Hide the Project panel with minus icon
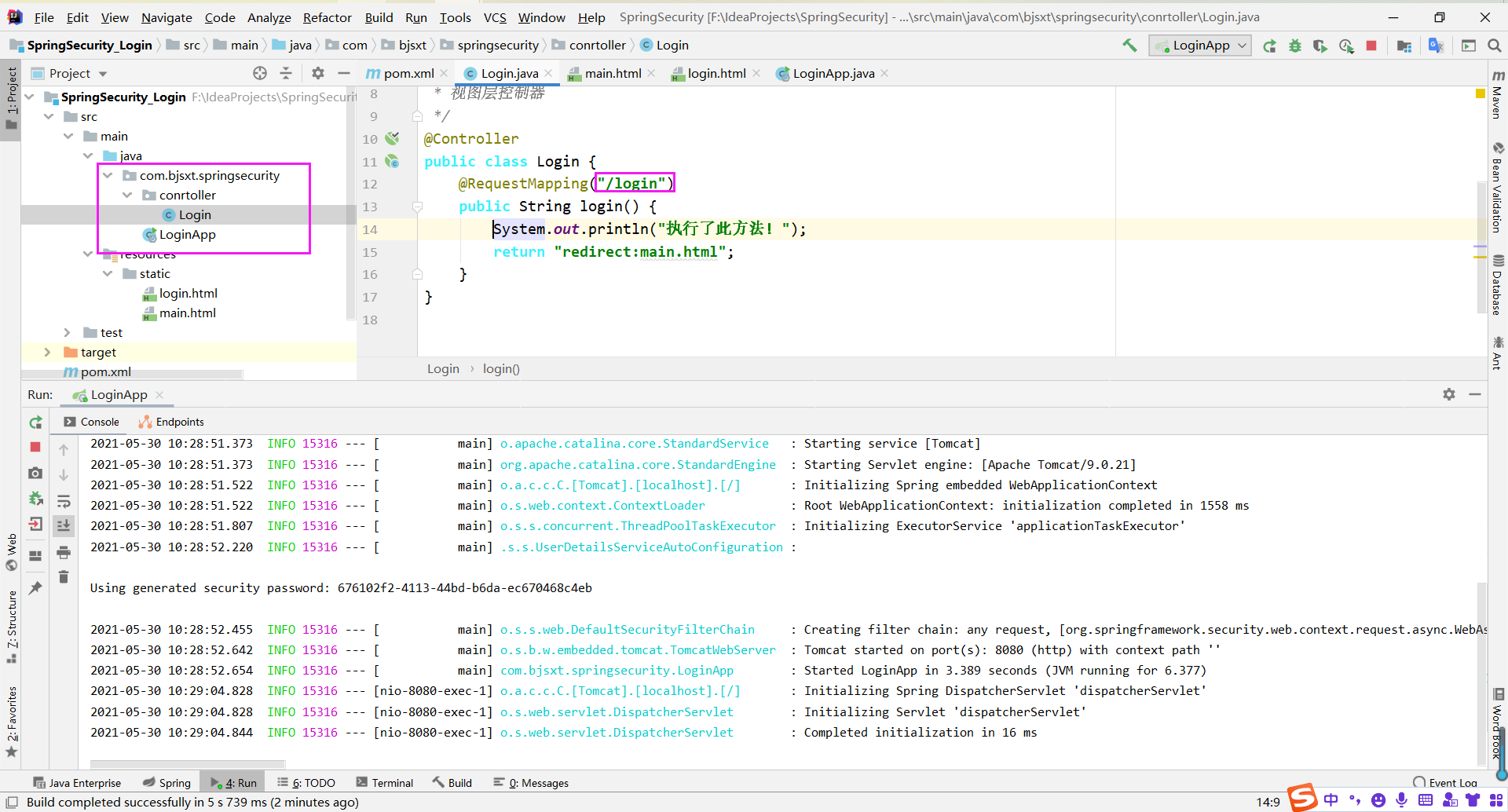 pyautogui.click(x=344, y=73)
